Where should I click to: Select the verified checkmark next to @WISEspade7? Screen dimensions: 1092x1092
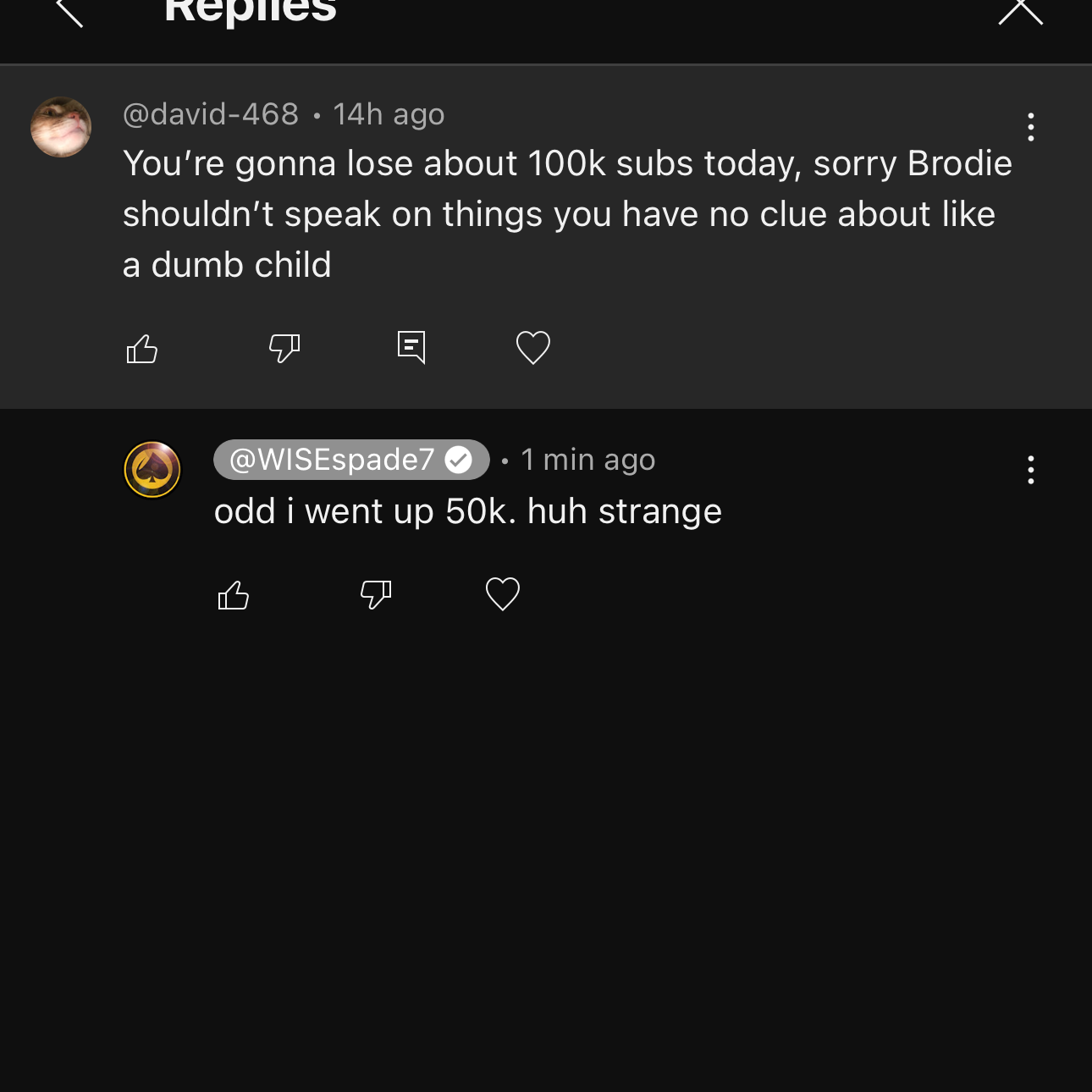point(459,460)
